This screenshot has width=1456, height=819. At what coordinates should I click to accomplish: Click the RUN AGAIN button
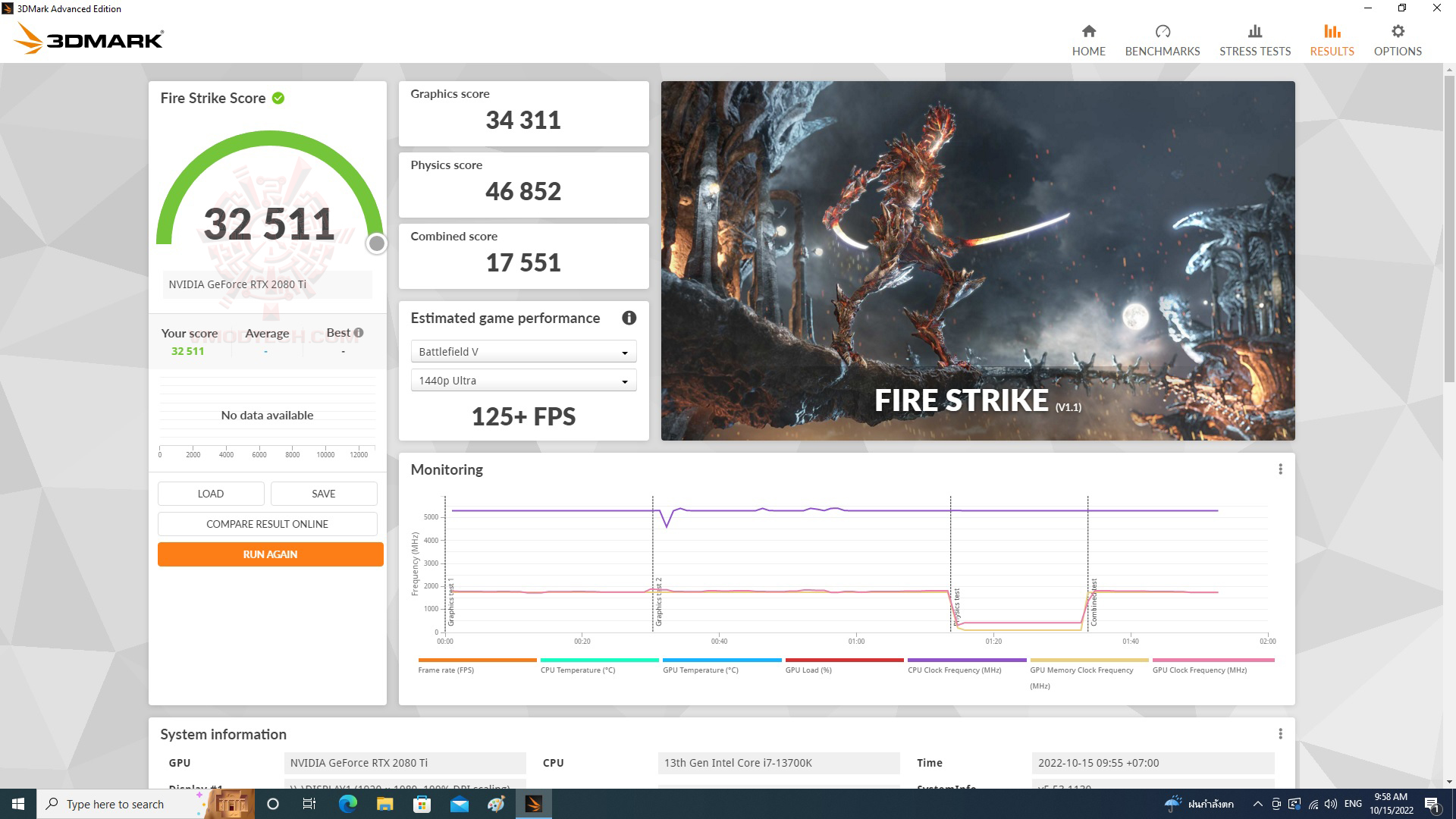(269, 554)
